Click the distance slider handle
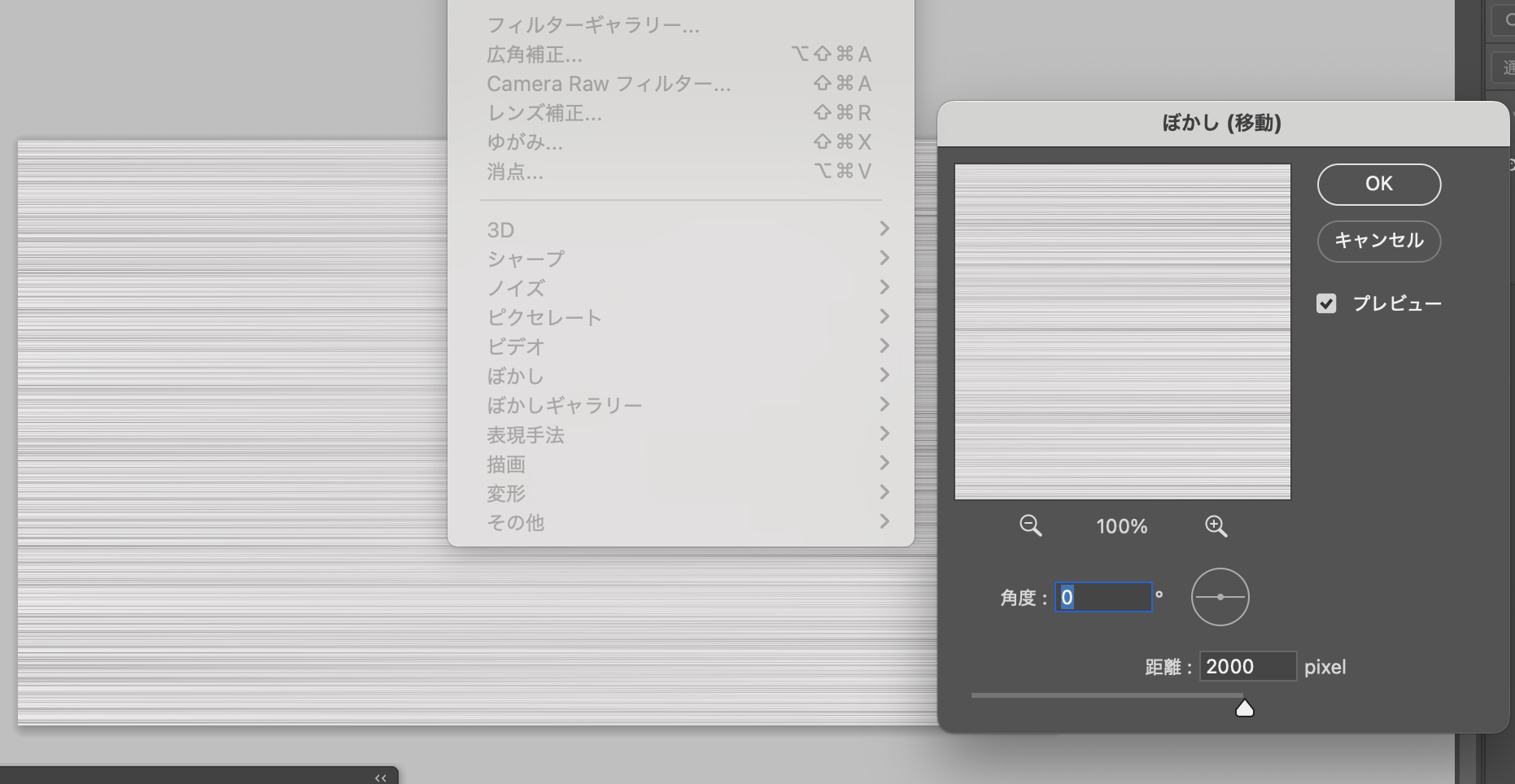 [x=1244, y=708]
